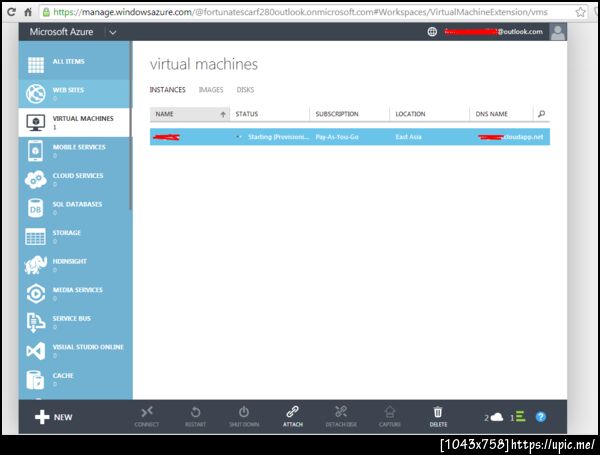Open the blue help question icon
The height and width of the screenshot is (455, 600).
541,417
